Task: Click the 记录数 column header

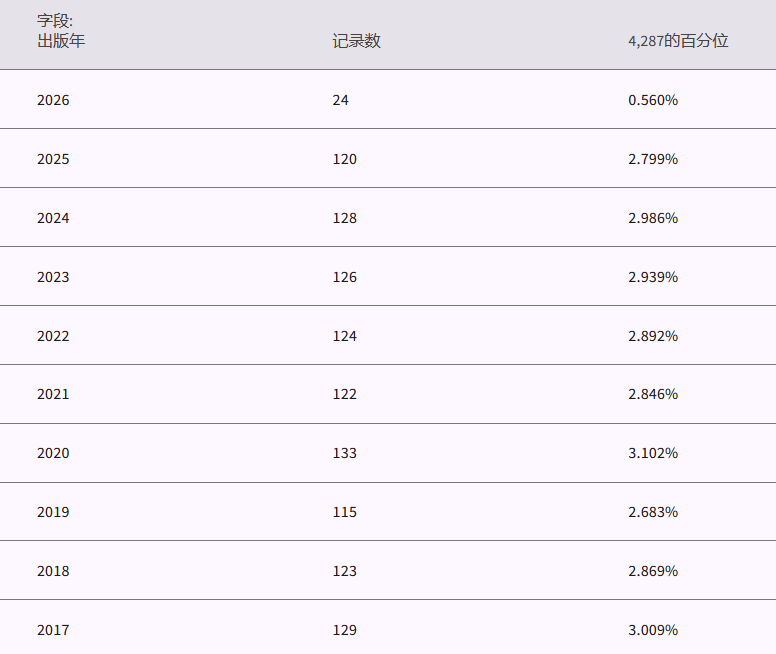Action: tap(356, 41)
